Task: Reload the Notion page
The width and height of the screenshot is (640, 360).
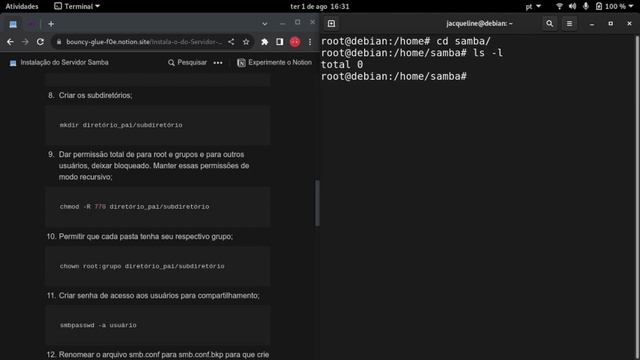Action: click(40, 42)
